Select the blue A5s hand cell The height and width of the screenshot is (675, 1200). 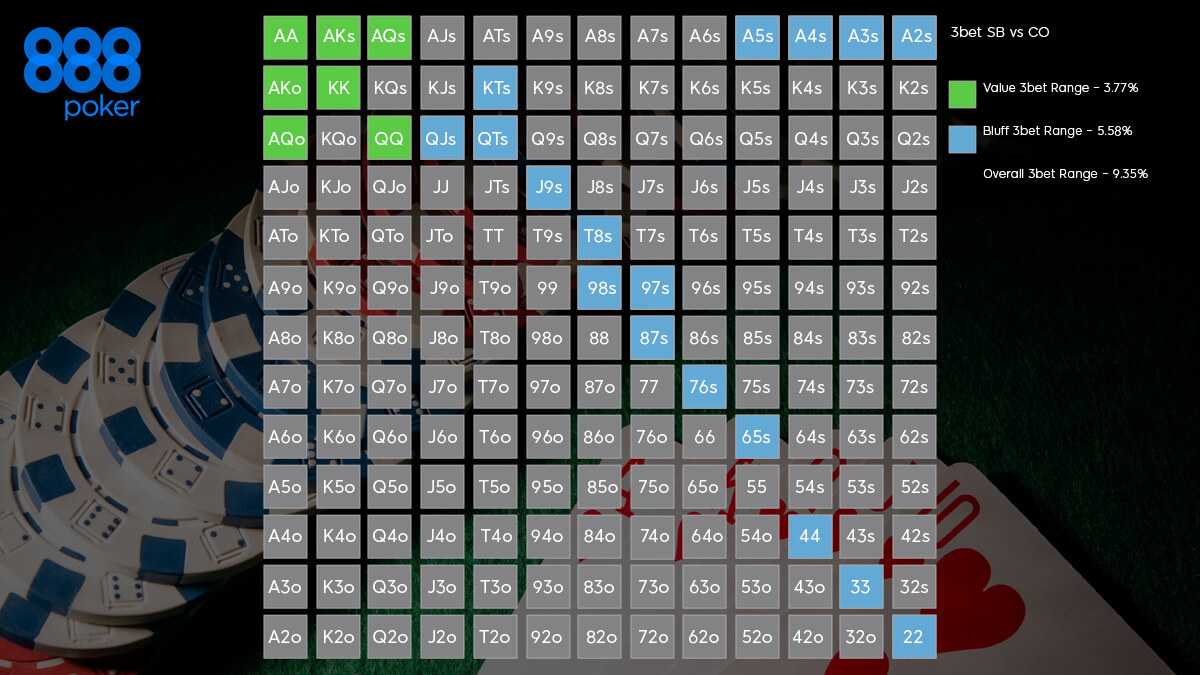(x=757, y=37)
